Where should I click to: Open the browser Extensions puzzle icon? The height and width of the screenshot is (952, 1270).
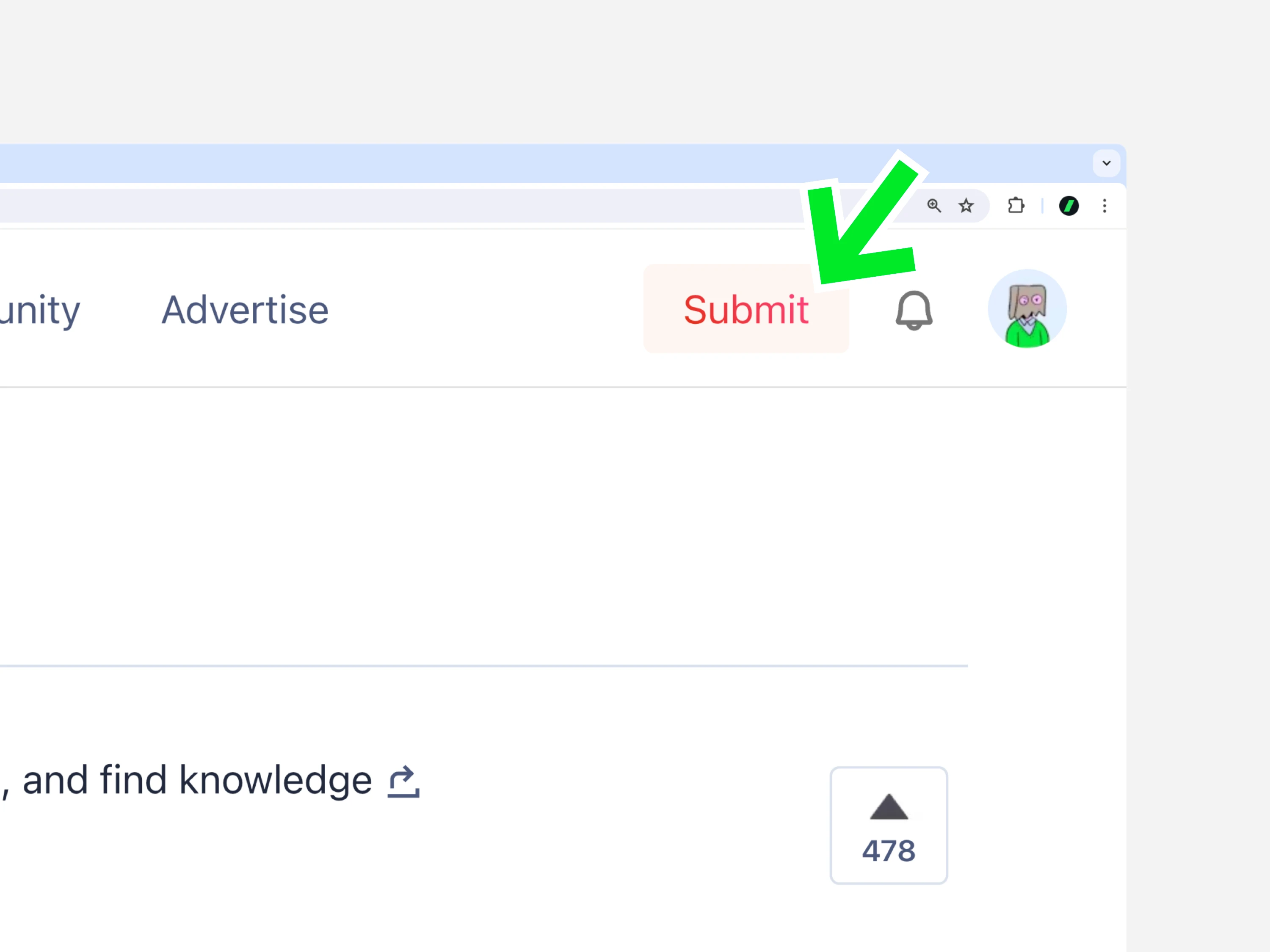(1016, 206)
